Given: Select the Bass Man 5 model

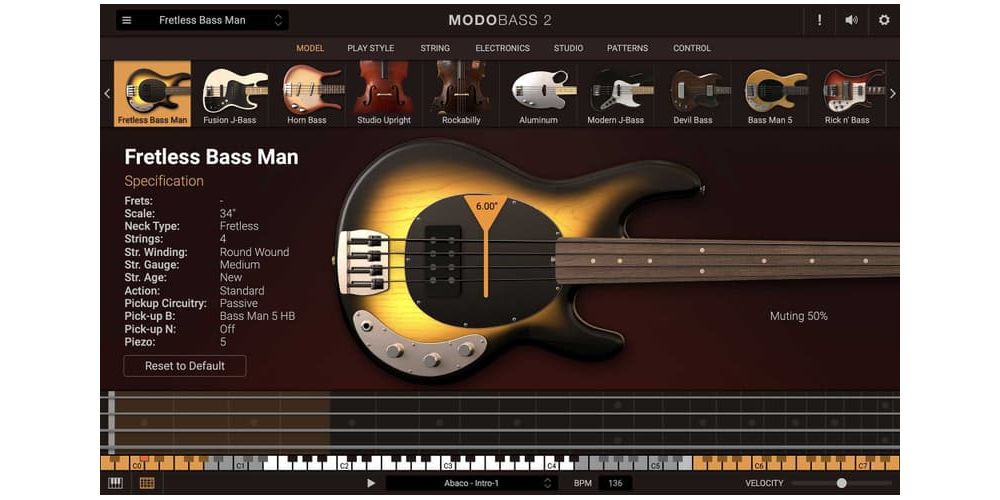Looking at the screenshot, I should 770,94.
